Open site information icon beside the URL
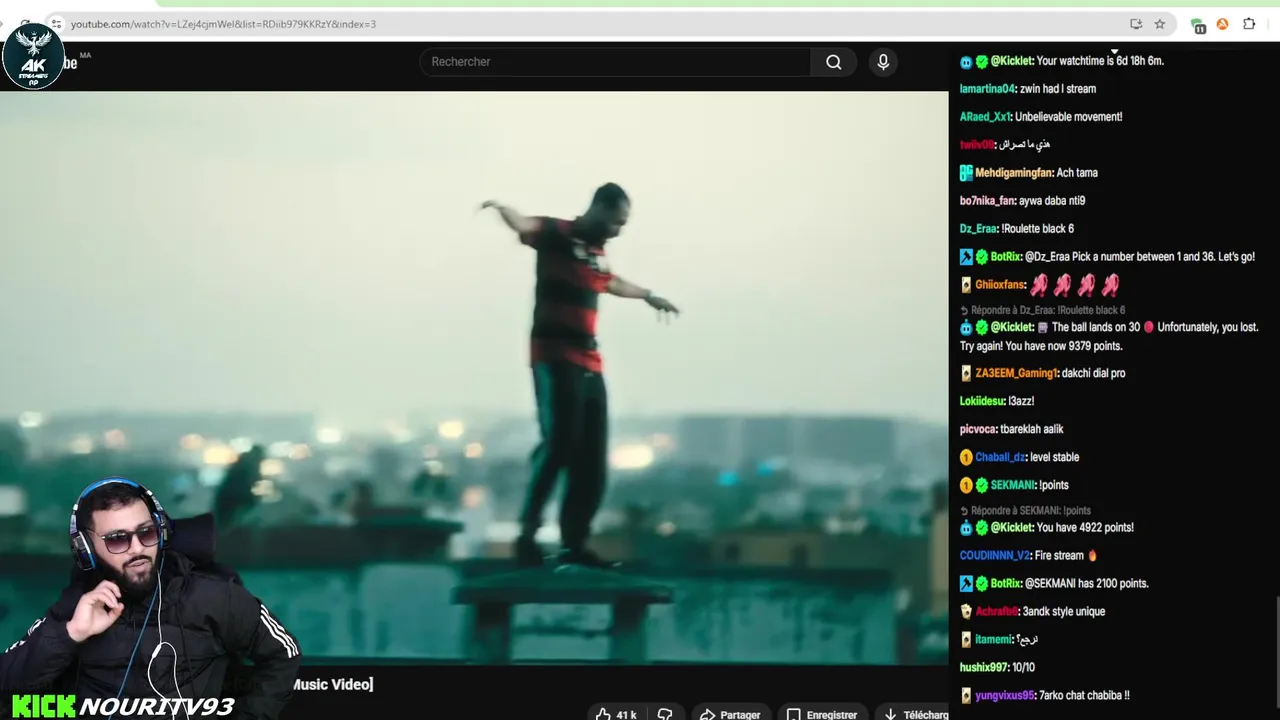Screen dimensions: 1280x720 click(x=55, y=24)
